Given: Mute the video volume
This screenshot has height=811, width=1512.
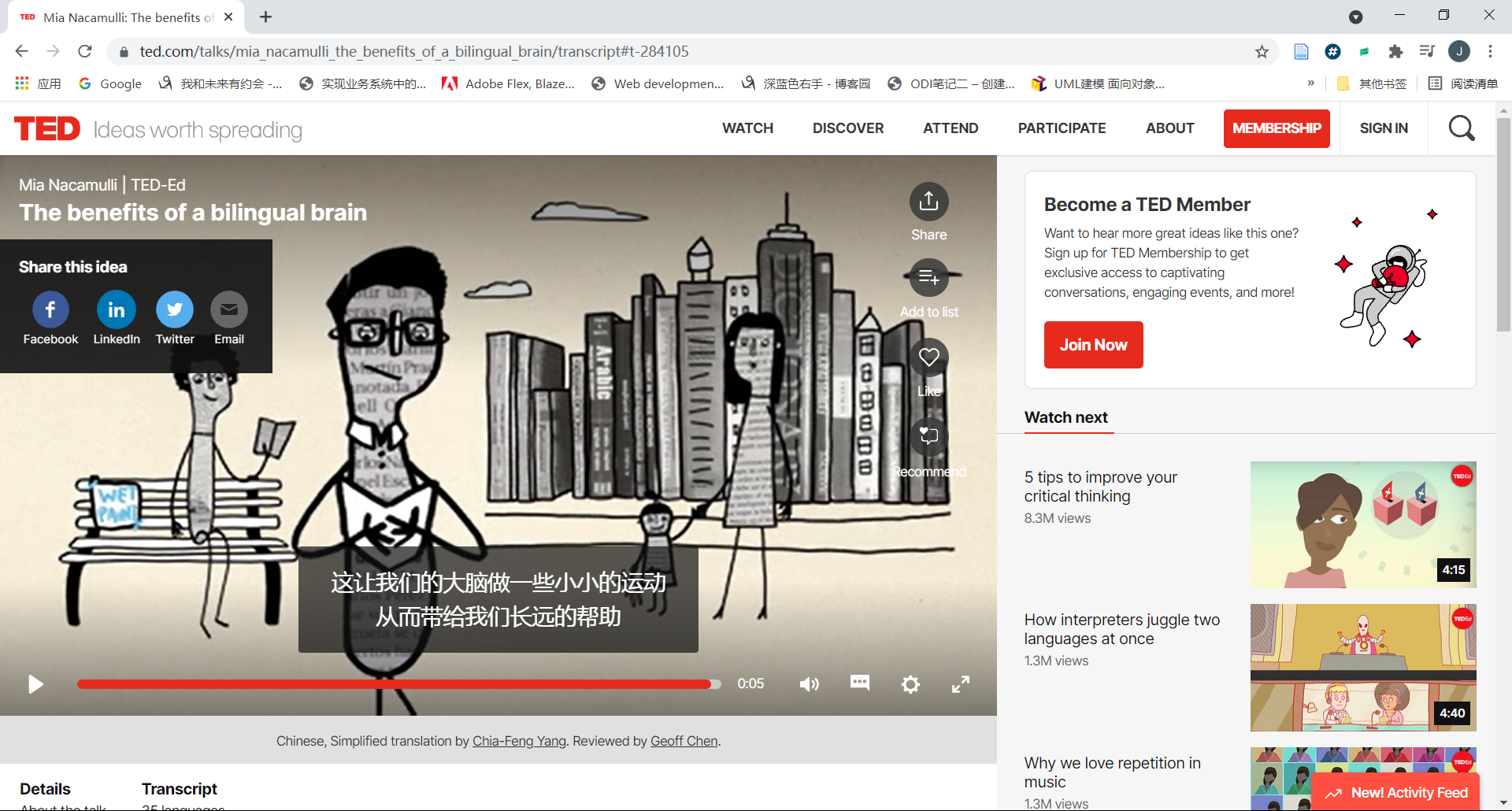Looking at the screenshot, I should tap(809, 684).
